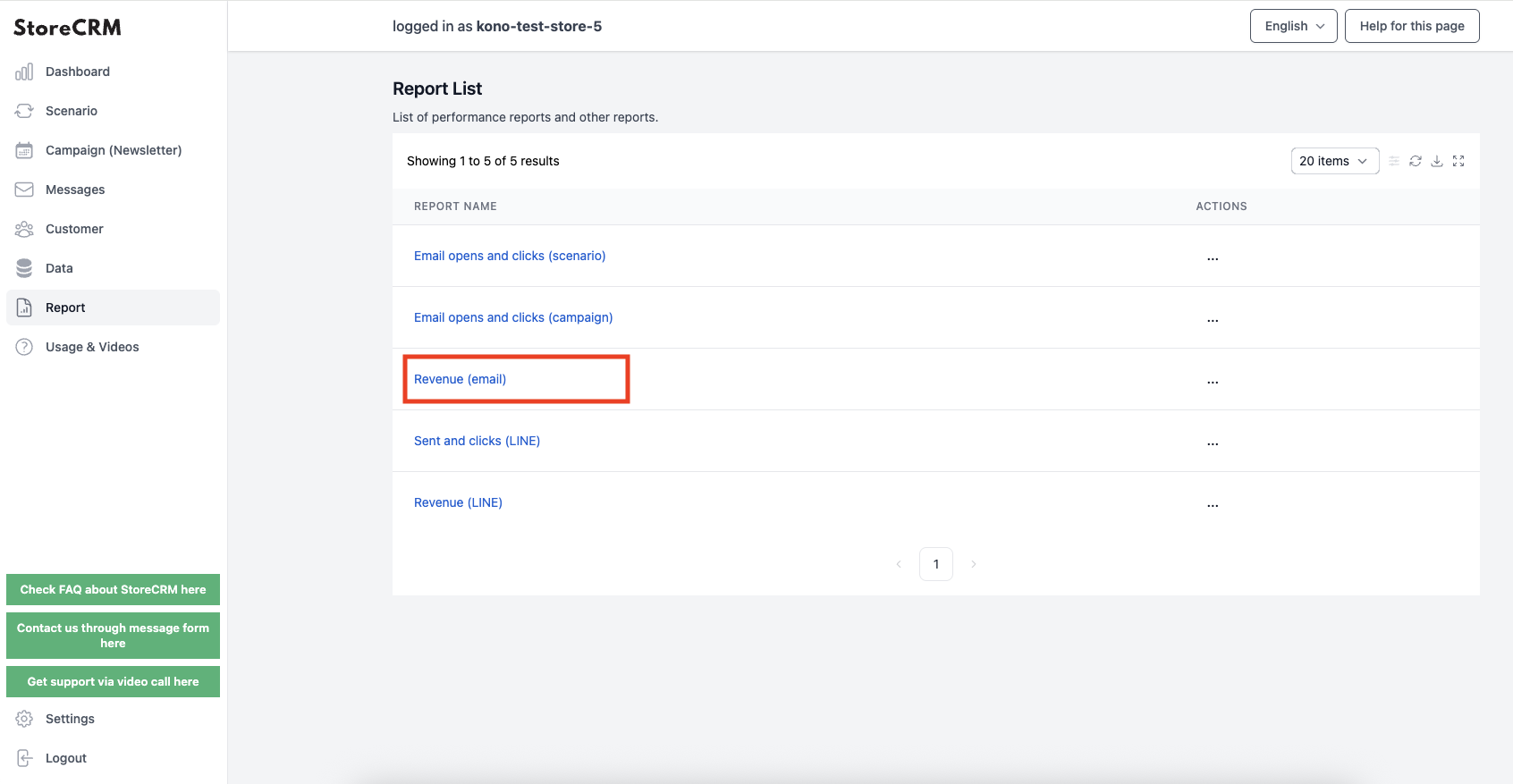Click the Customer people icon
Viewport: 1513px width, 784px height.
pyautogui.click(x=24, y=229)
